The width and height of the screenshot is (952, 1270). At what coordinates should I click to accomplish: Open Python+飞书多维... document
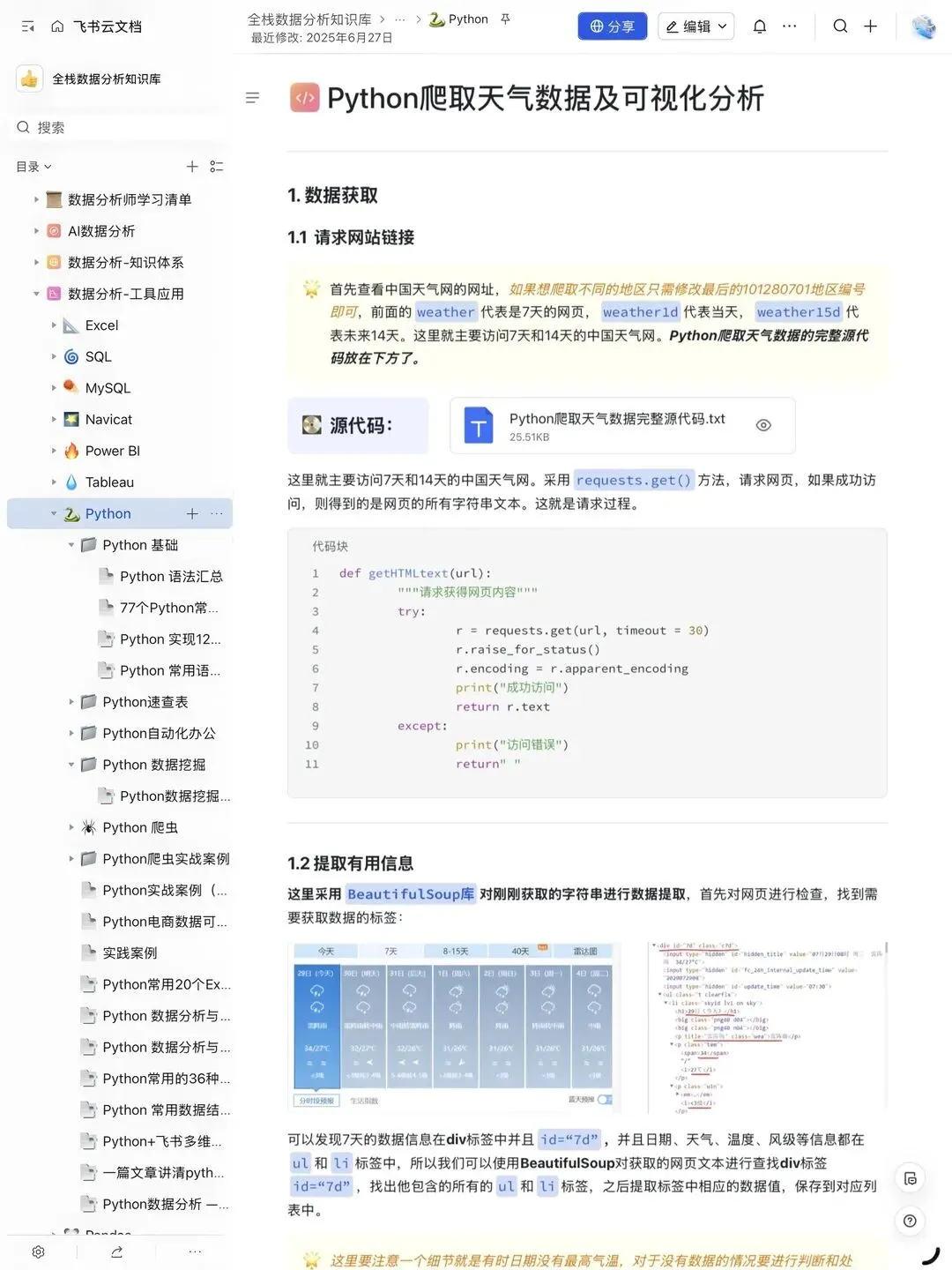coord(161,1141)
